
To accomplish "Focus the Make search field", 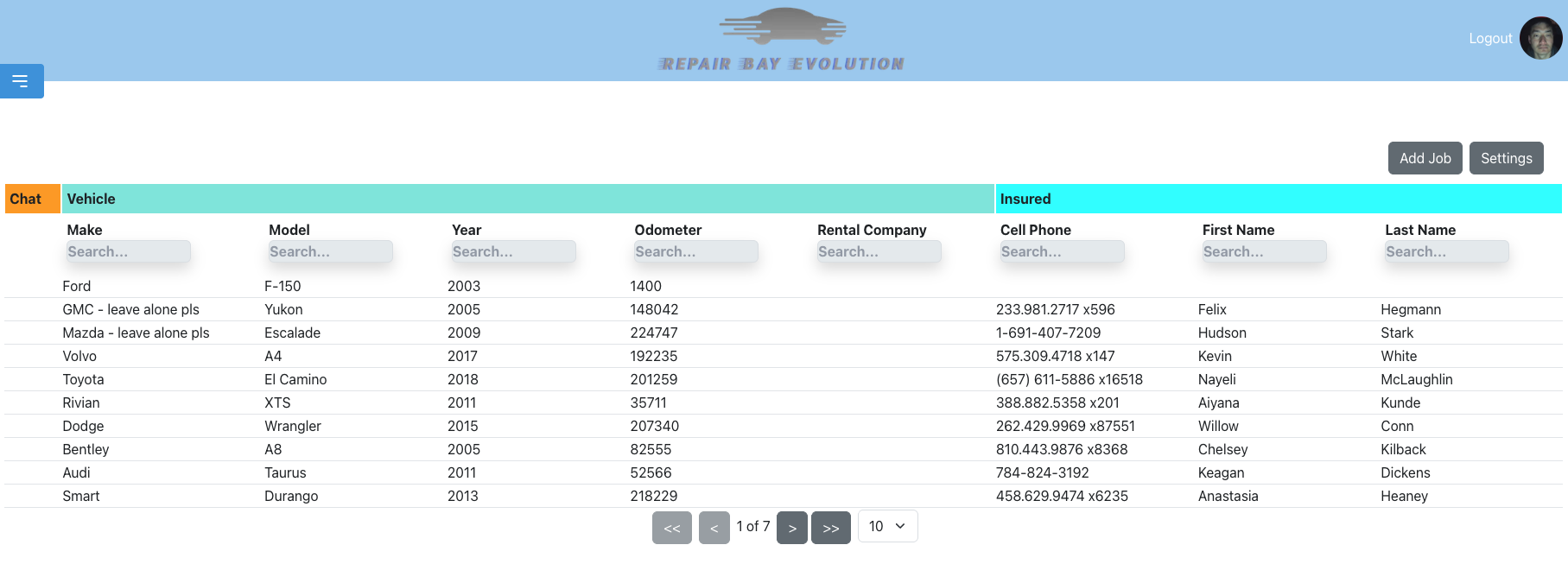I will tap(129, 251).
